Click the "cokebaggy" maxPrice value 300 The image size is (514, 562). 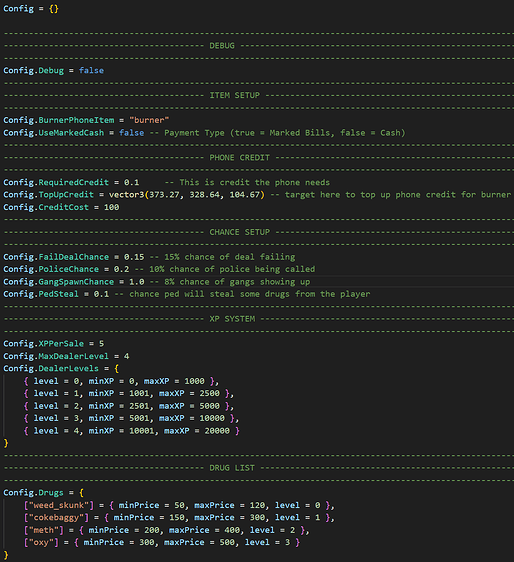[x=257, y=518]
